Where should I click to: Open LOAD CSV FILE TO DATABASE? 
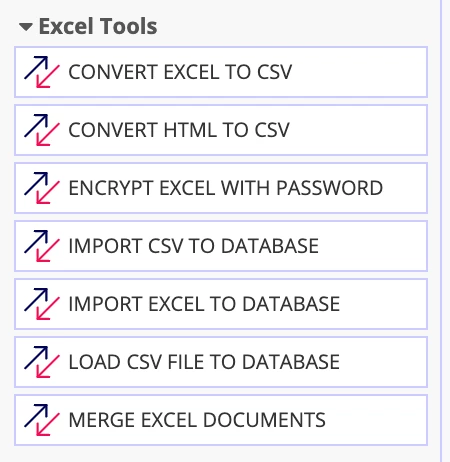click(221, 362)
